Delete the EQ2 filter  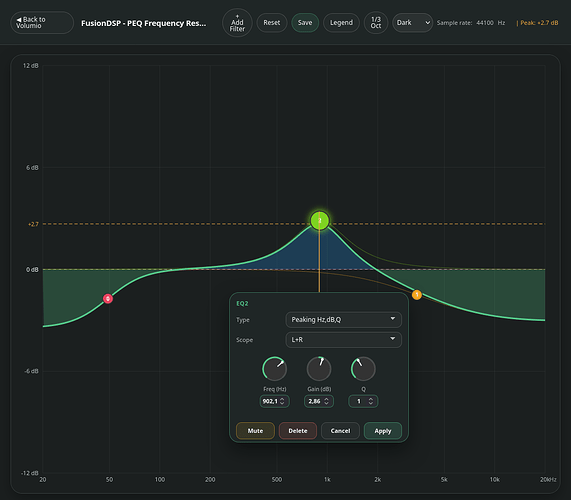[298, 431]
